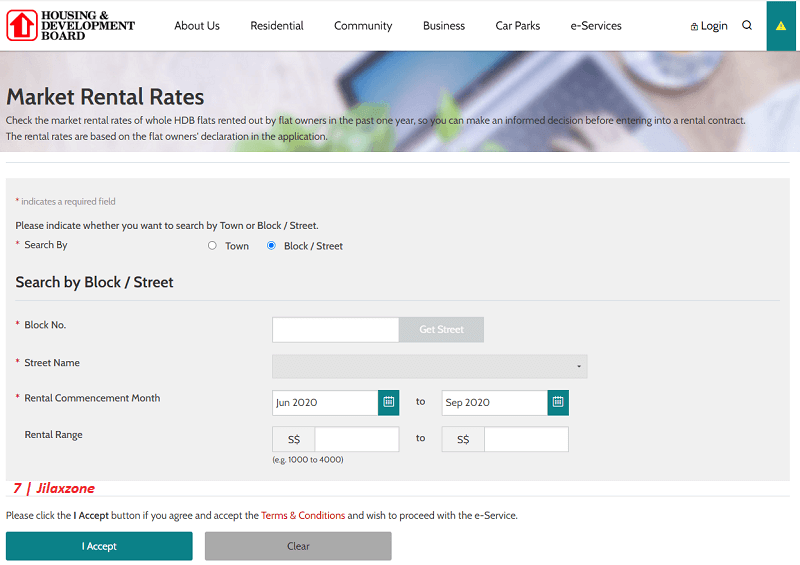Click the Housing & Development Board name text
Screen dimensions: 800x565
click(88, 26)
